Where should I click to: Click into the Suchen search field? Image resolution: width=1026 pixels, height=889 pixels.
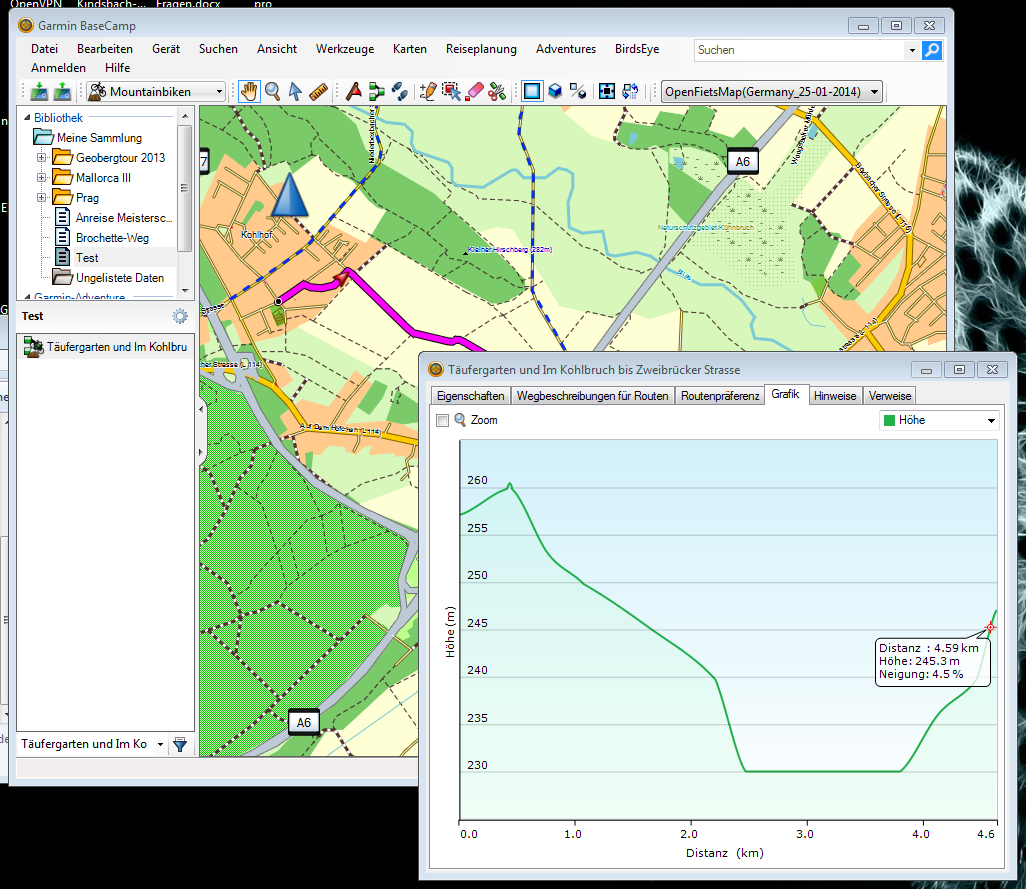[800, 50]
